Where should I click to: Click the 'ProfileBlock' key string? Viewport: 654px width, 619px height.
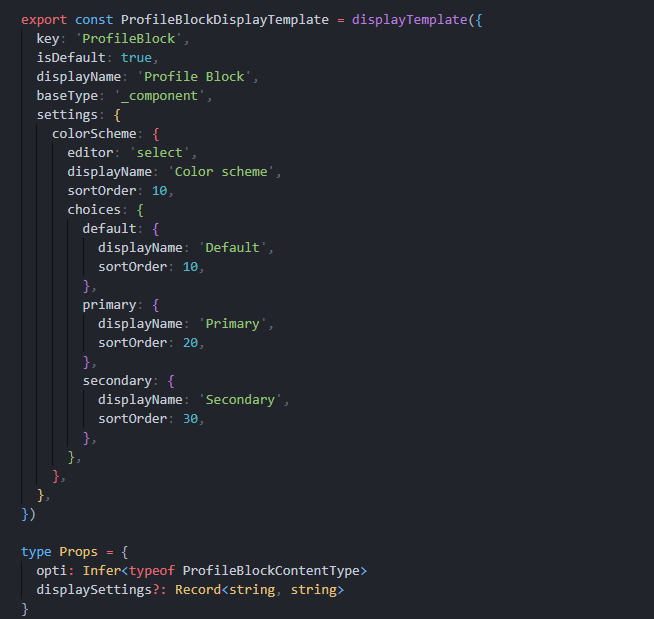128,39
